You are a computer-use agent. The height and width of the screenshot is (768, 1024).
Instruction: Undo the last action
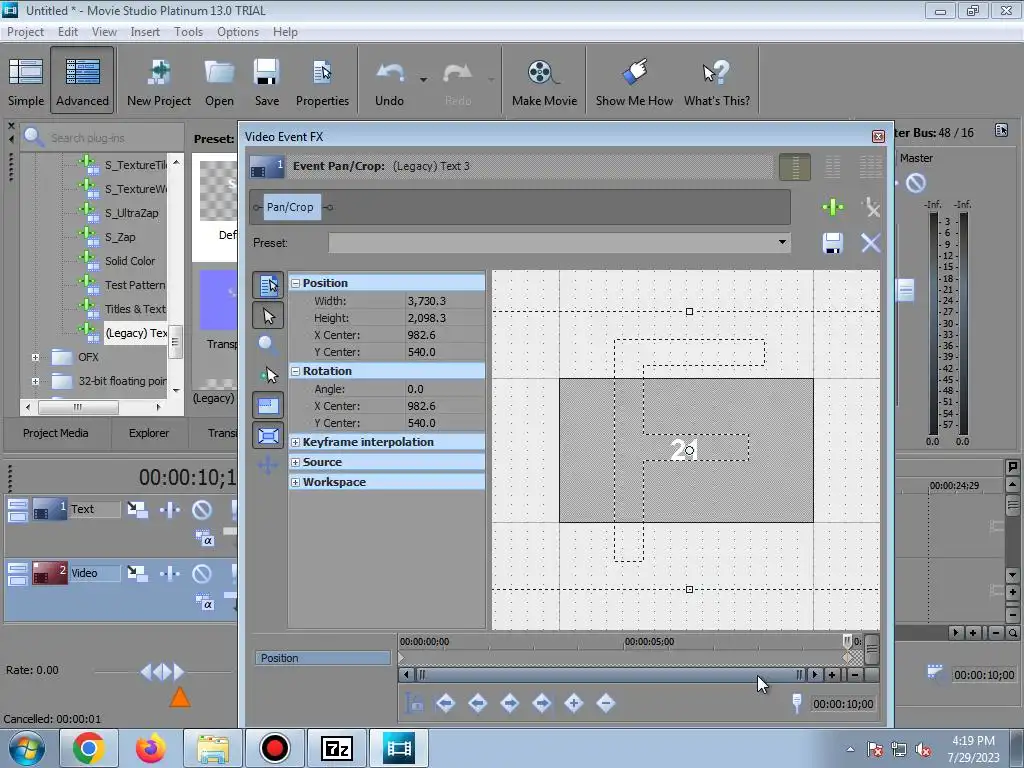coord(390,82)
